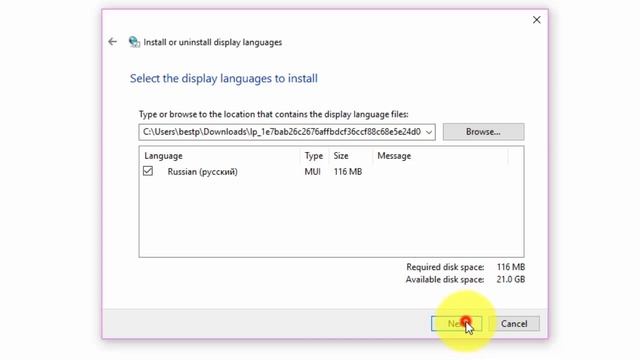Click the 'Install or uninstall display languages' title
Screen dimensions: 640x360
click(213, 42)
